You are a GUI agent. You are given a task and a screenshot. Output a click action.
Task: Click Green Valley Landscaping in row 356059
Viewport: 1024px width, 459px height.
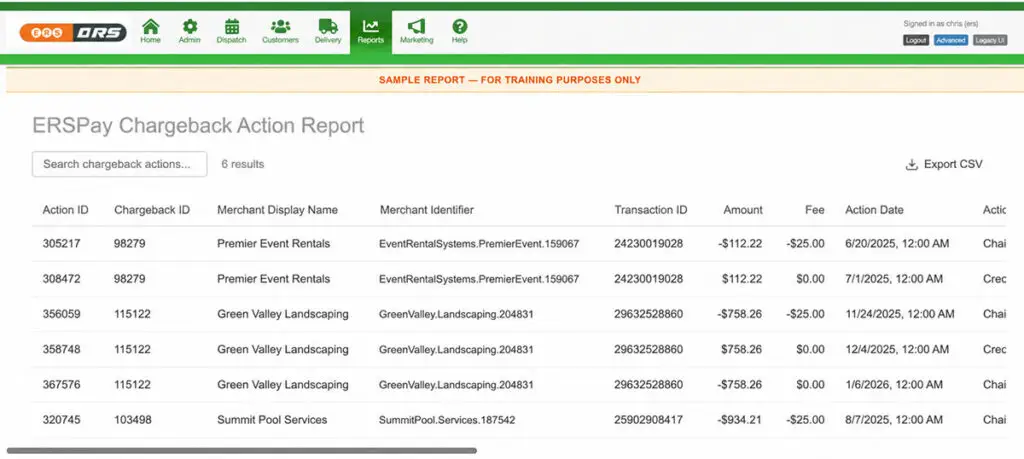pyautogui.click(x=283, y=314)
